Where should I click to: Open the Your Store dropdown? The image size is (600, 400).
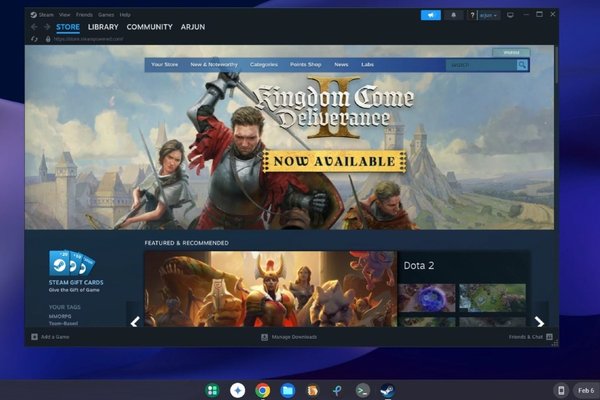[x=165, y=65]
